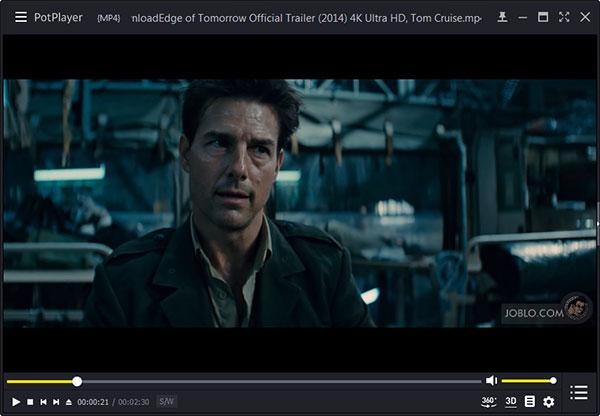Switch to fullscreen mode icon
Image resolution: width=600 pixels, height=416 pixels.
[564, 17]
